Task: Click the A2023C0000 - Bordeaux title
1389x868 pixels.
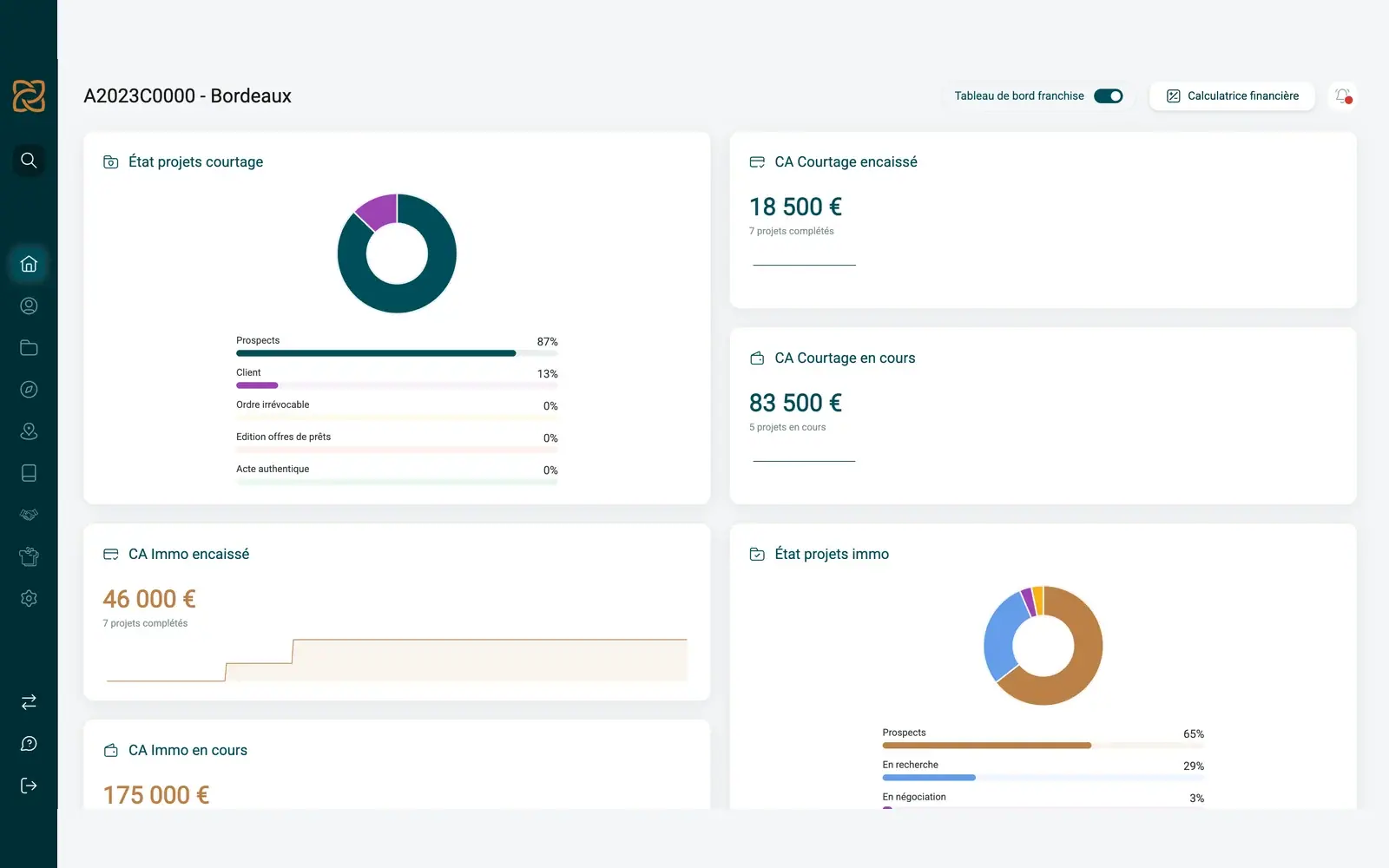Action: 188,95
